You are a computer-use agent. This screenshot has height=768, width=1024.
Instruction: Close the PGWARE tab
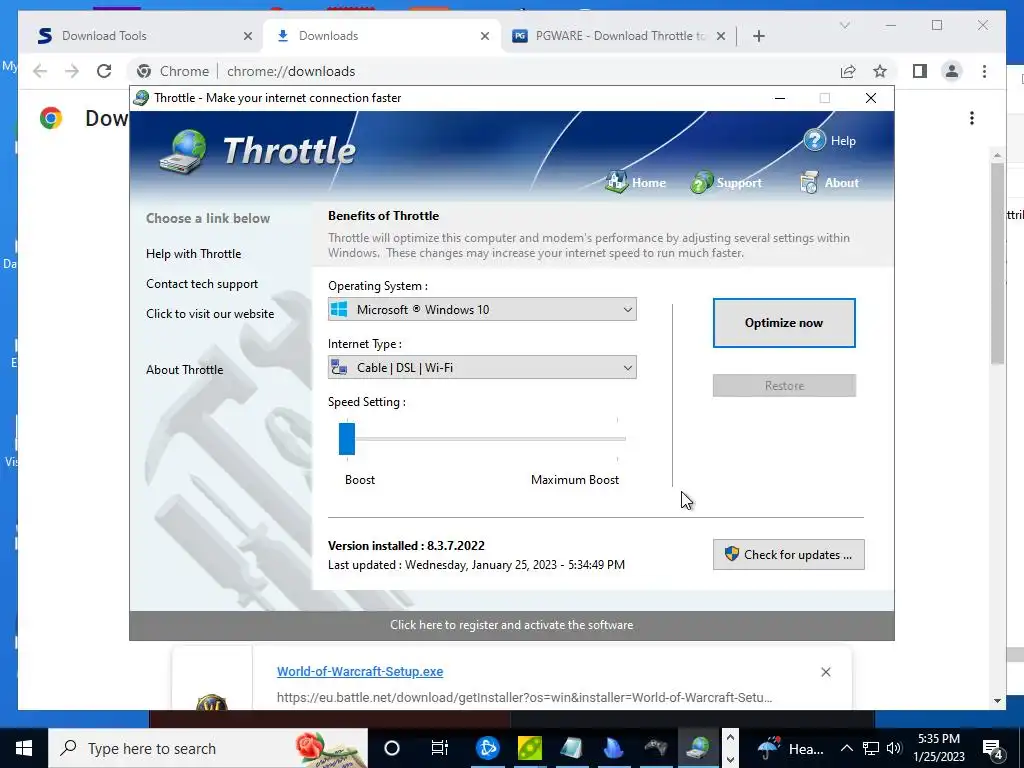point(720,36)
